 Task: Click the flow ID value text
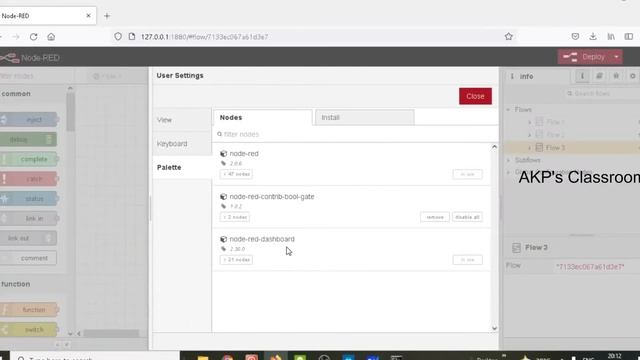click(x=590, y=267)
